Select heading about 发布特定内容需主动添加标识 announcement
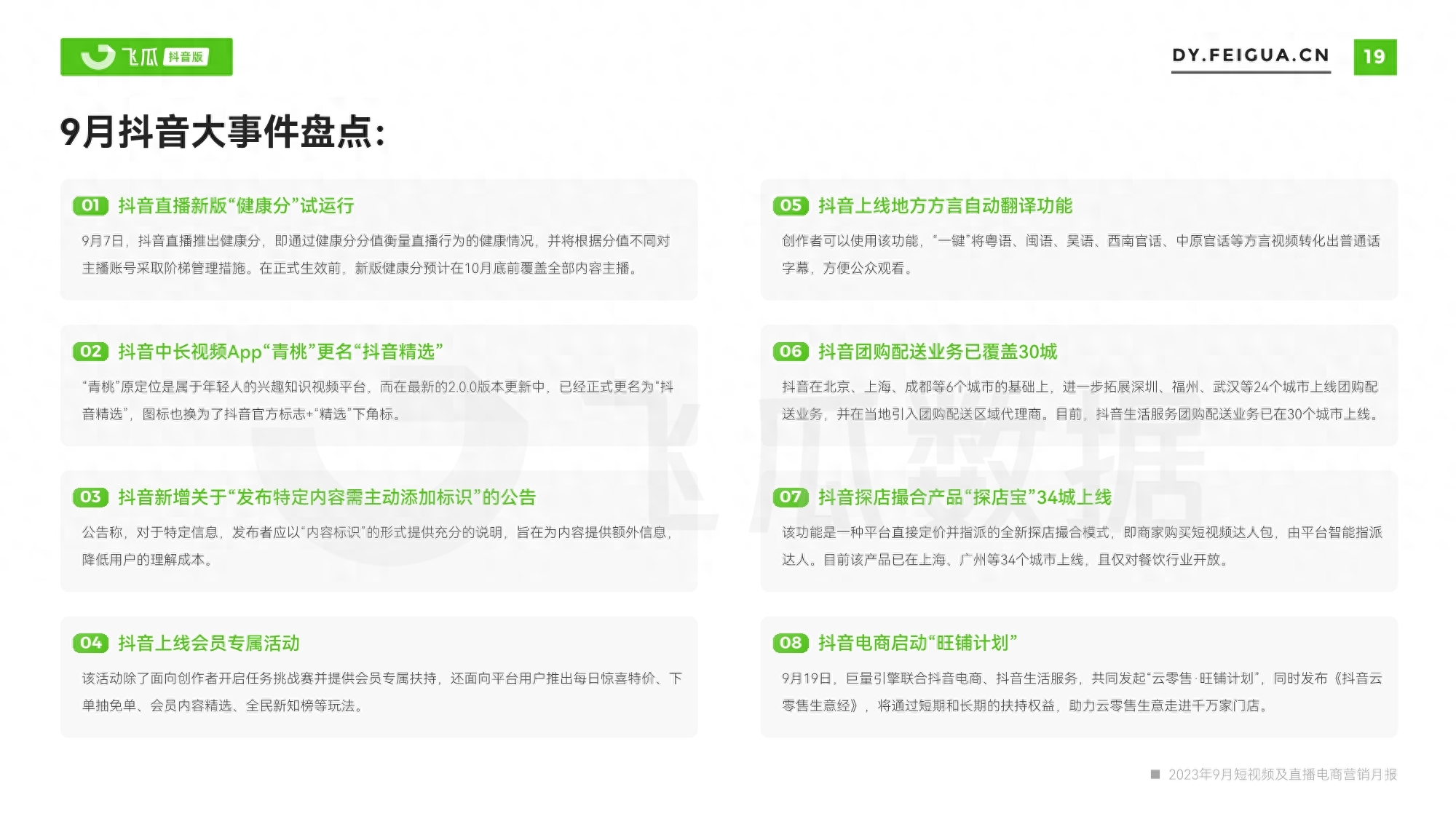The image size is (1456, 819). [x=327, y=497]
